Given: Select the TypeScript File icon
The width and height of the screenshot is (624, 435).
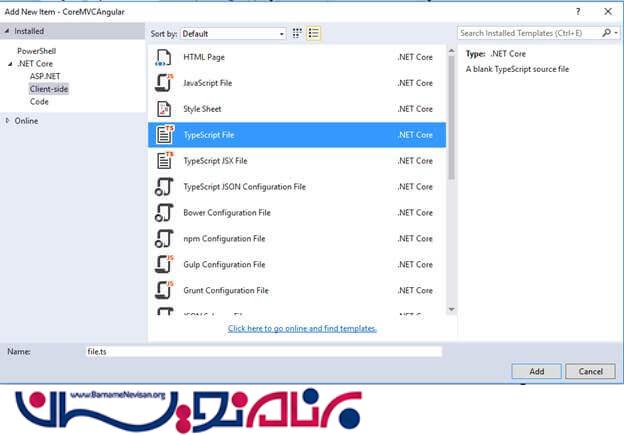Looking at the screenshot, I should click(164, 135).
